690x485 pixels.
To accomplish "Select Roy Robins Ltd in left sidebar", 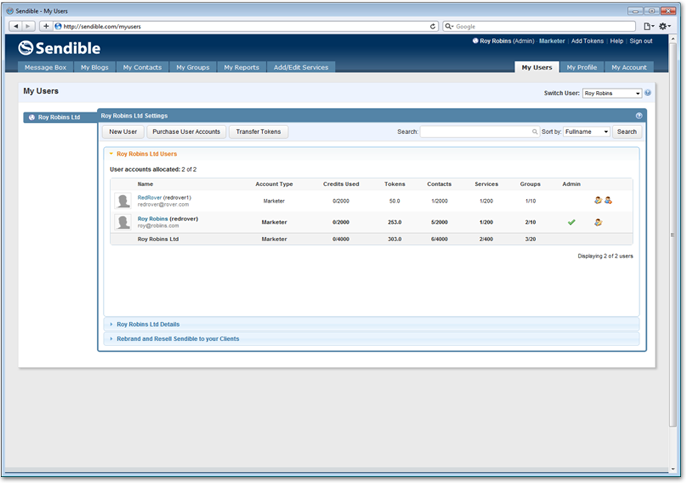I will tap(60, 118).
